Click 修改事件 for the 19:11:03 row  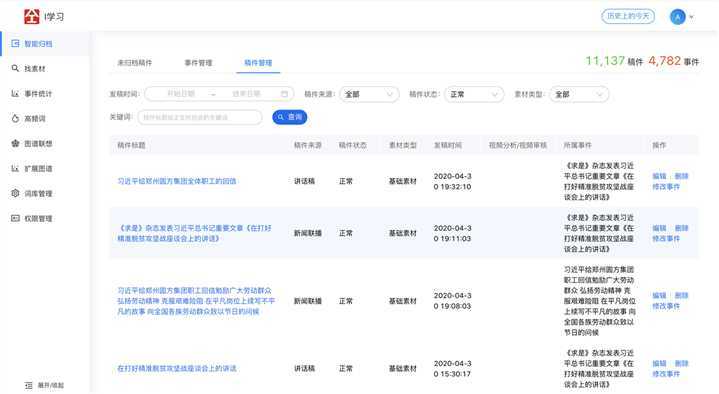point(666,239)
